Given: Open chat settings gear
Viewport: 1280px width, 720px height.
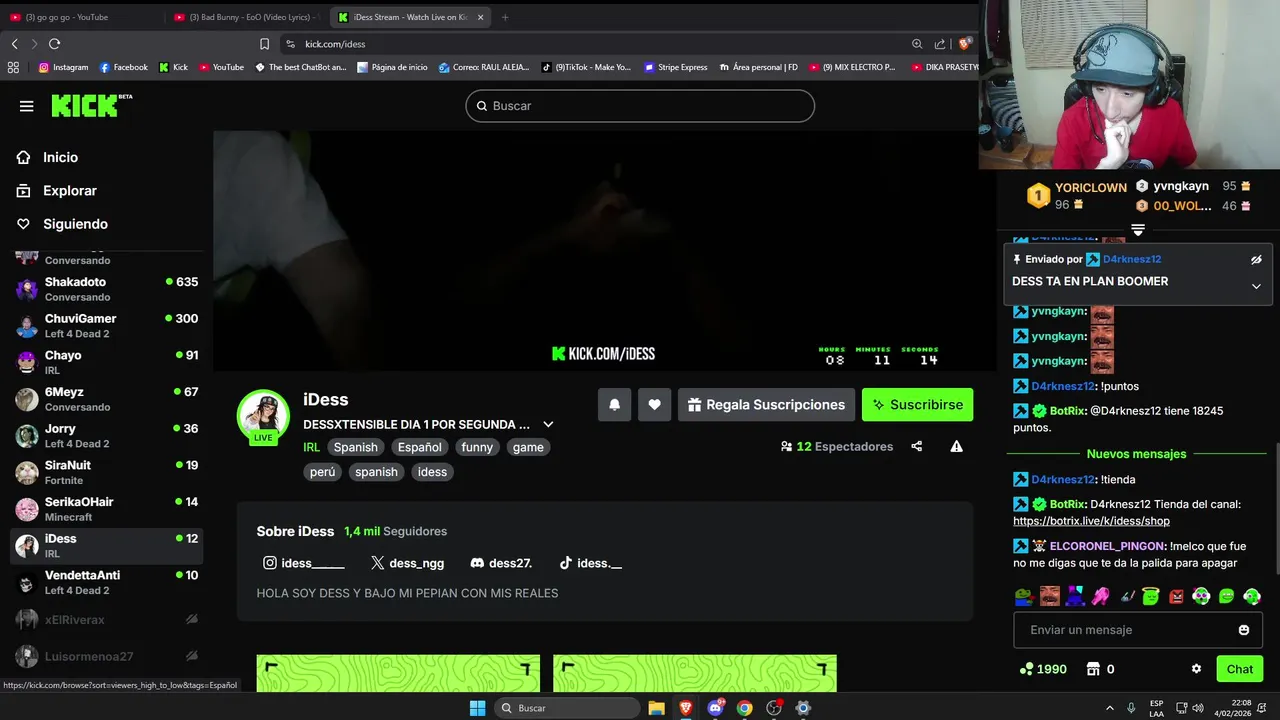Looking at the screenshot, I should click(1196, 669).
